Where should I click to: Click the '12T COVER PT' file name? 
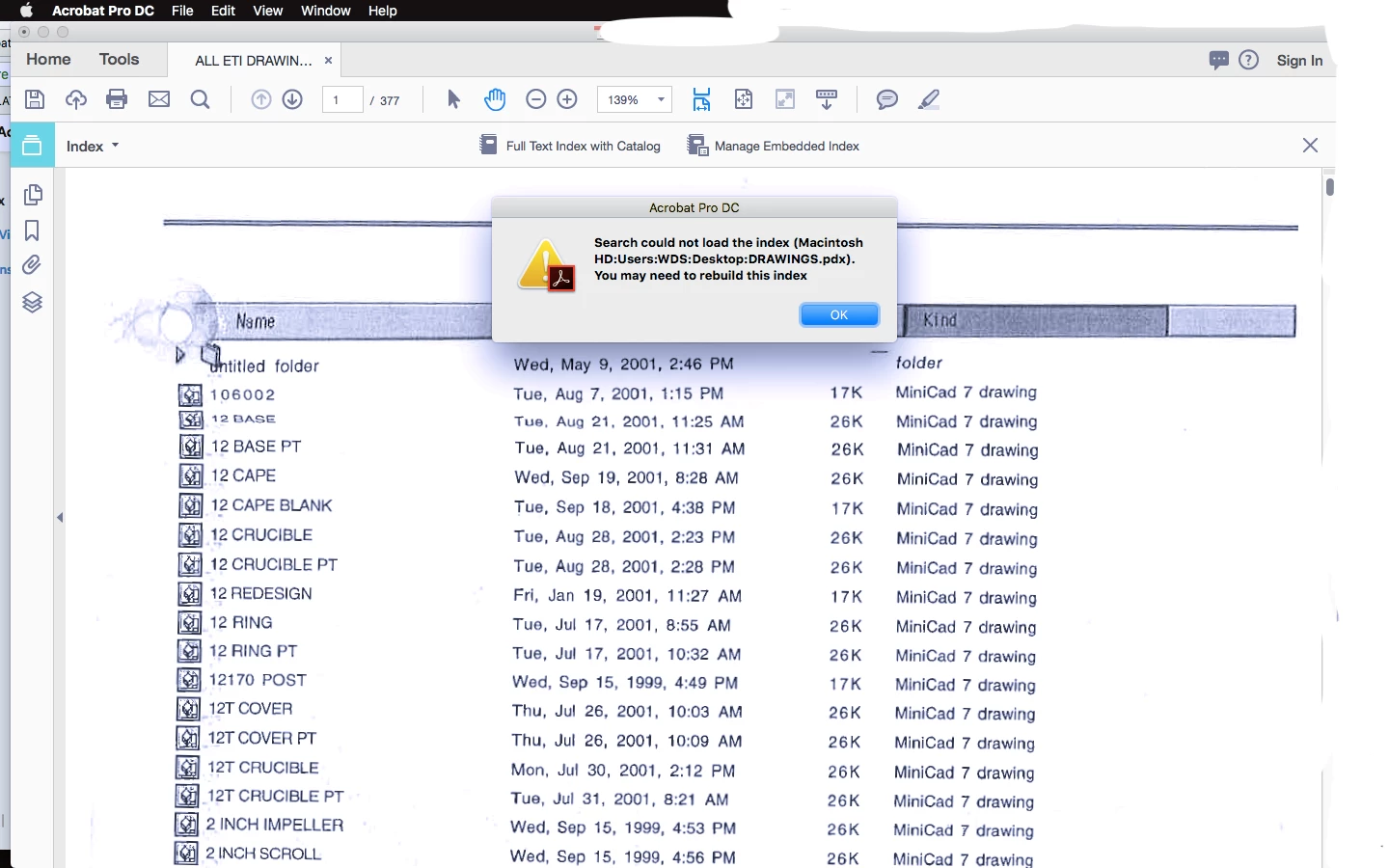click(x=262, y=738)
